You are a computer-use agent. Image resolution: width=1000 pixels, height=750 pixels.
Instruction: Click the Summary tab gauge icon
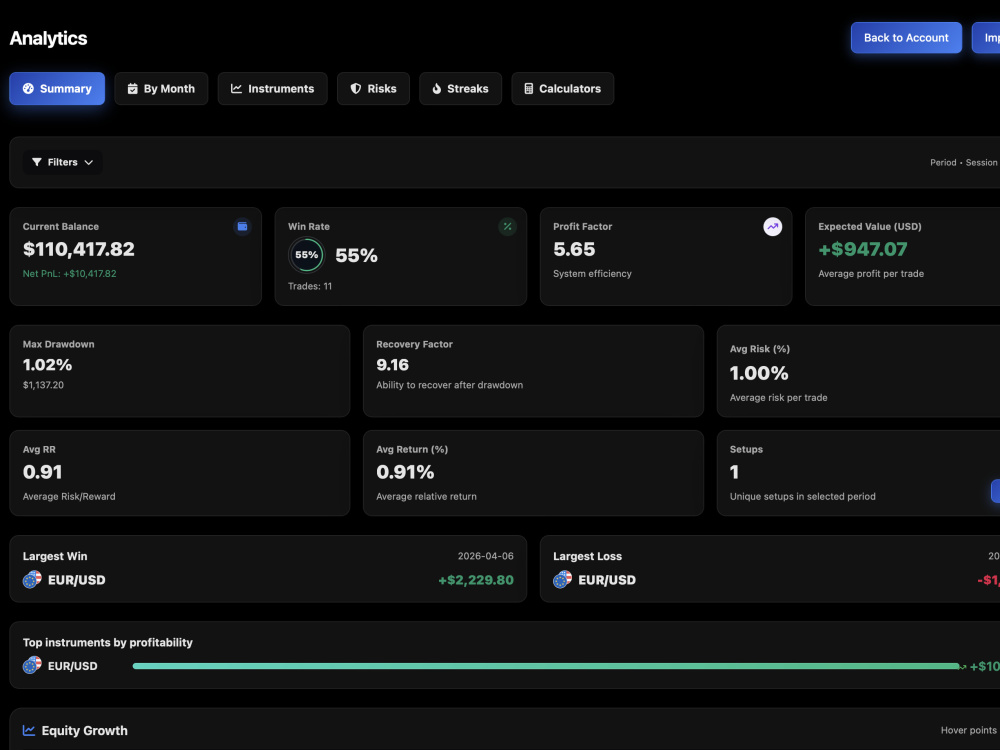tap(28, 89)
